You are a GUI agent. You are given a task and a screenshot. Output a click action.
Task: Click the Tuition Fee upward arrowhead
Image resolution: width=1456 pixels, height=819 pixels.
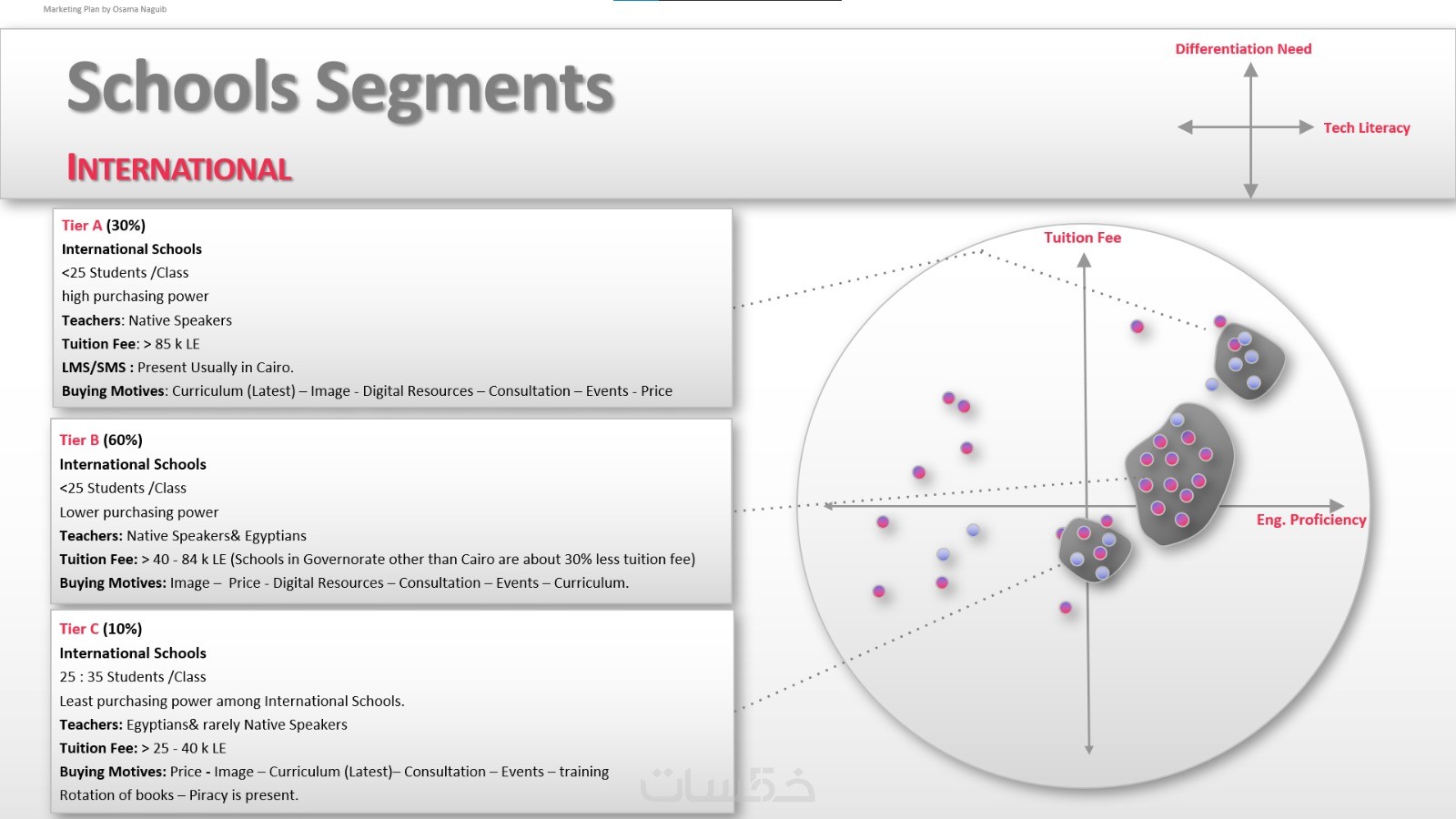(x=1084, y=260)
